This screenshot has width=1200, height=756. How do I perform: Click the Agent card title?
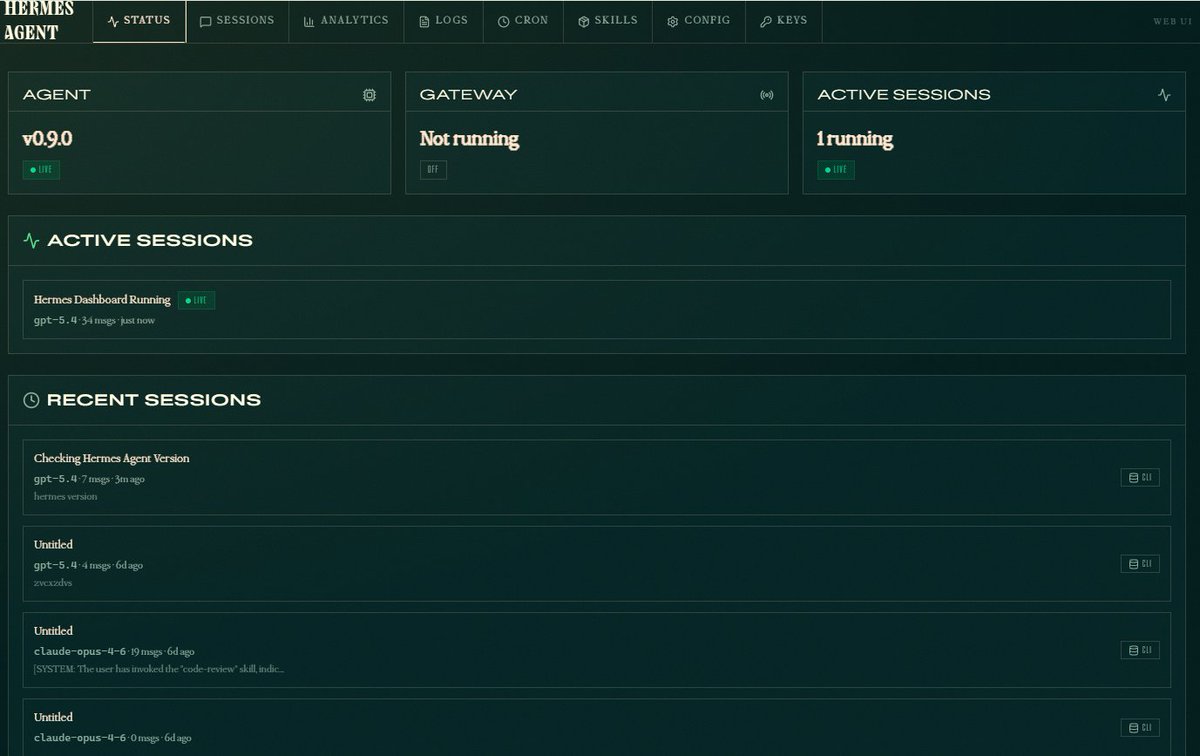[57, 95]
